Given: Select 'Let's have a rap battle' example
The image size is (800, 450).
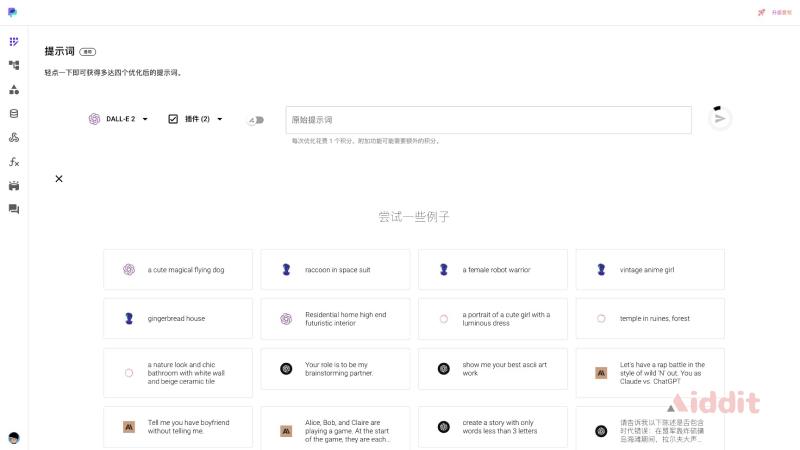Looking at the screenshot, I should [x=650, y=373].
